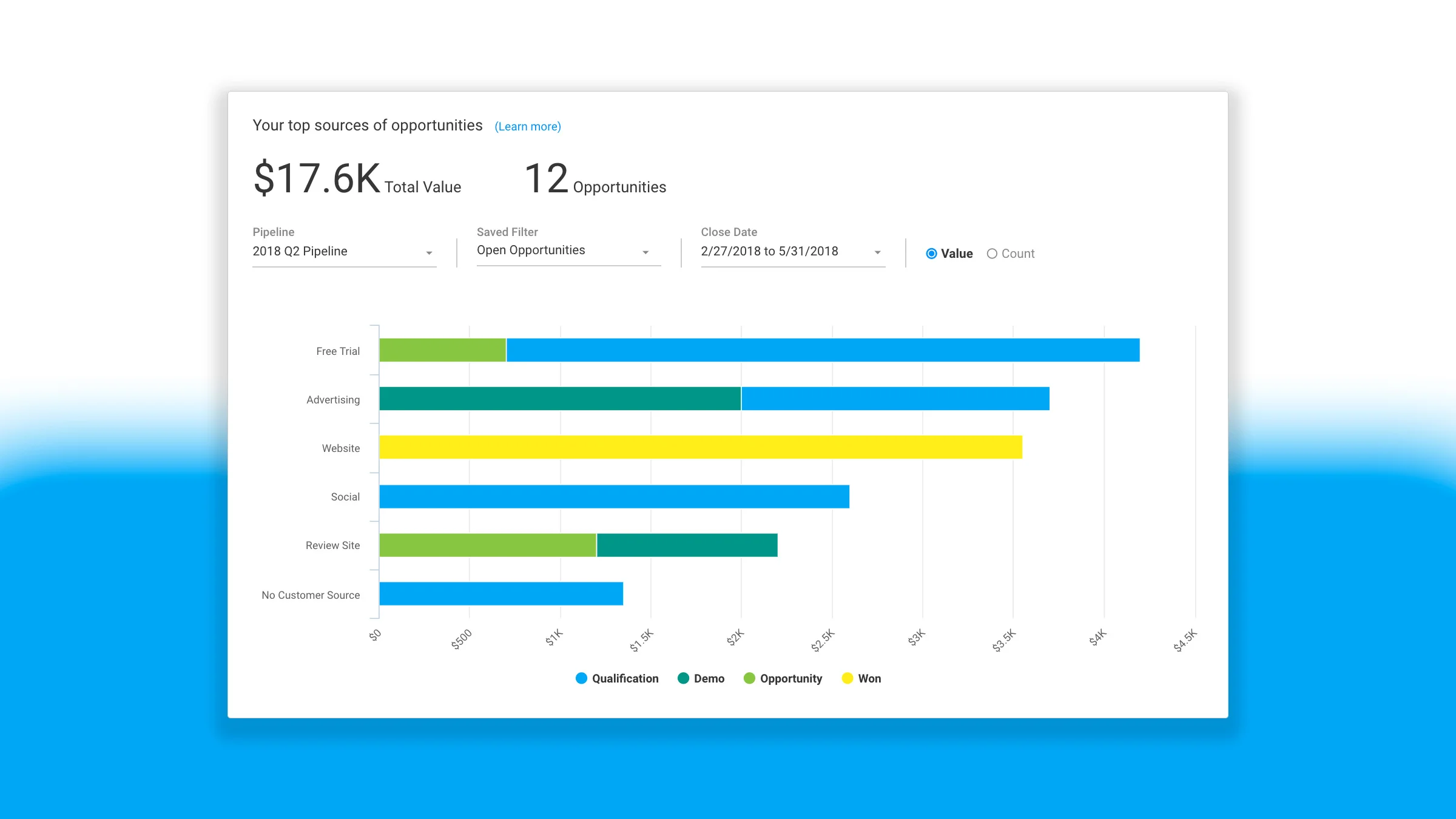
Task: Click the Social axis label
Action: pyautogui.click(x=345, y=497)
